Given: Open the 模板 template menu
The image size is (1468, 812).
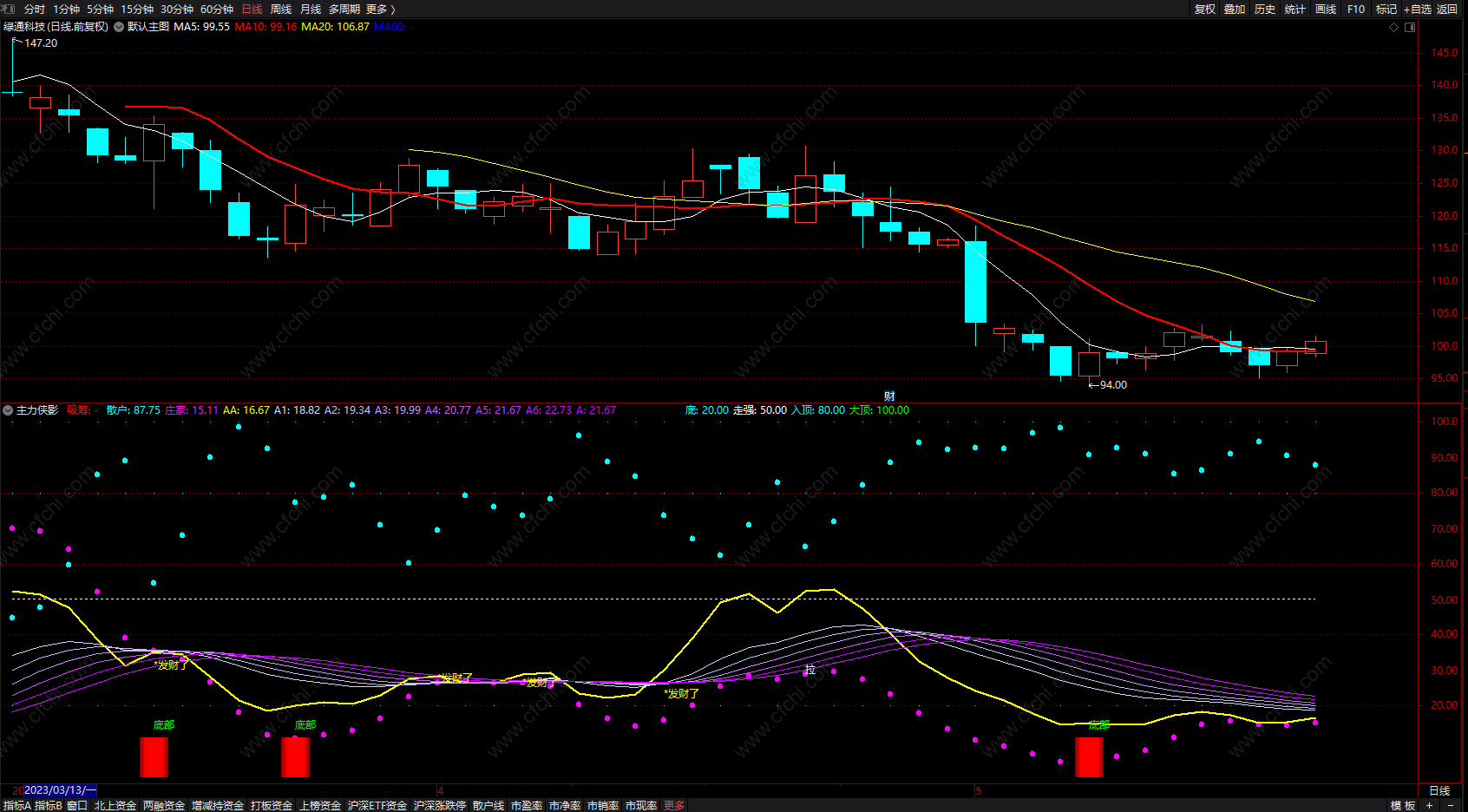Looking at the screenshot, I should (x=1403, y=806).
